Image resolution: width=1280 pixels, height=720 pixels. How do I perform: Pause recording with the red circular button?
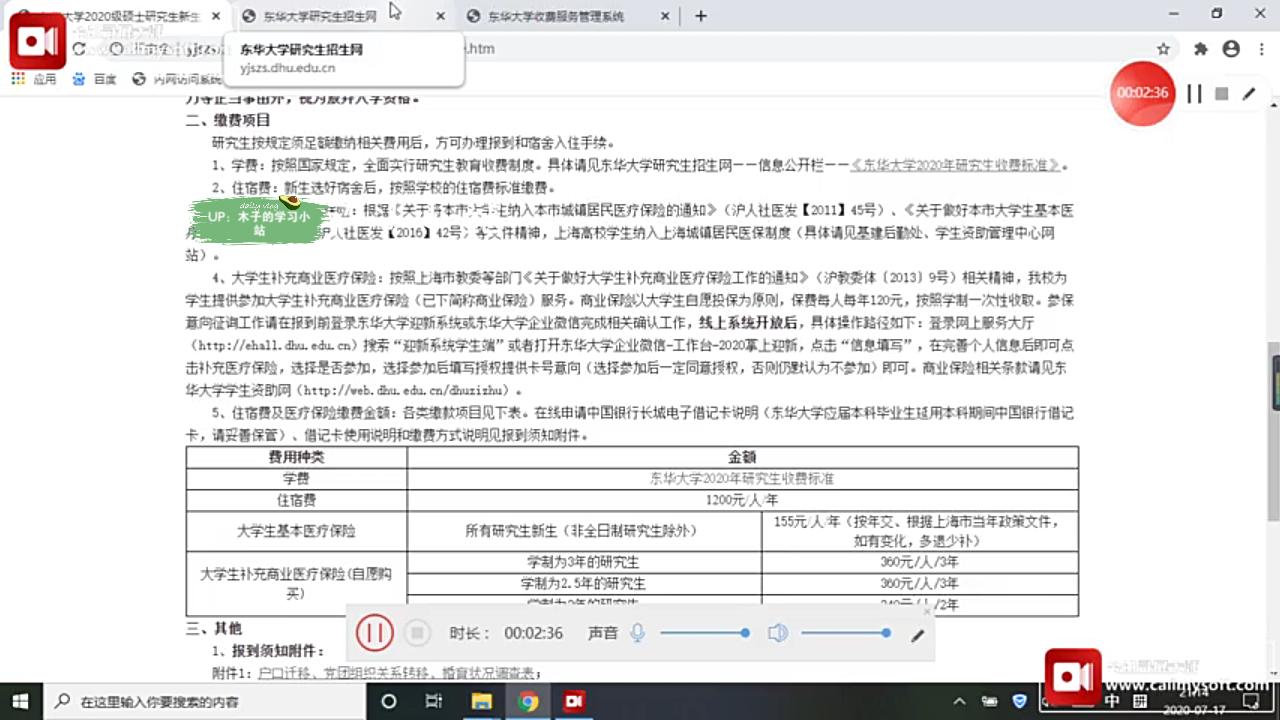[x=375, y=633]
